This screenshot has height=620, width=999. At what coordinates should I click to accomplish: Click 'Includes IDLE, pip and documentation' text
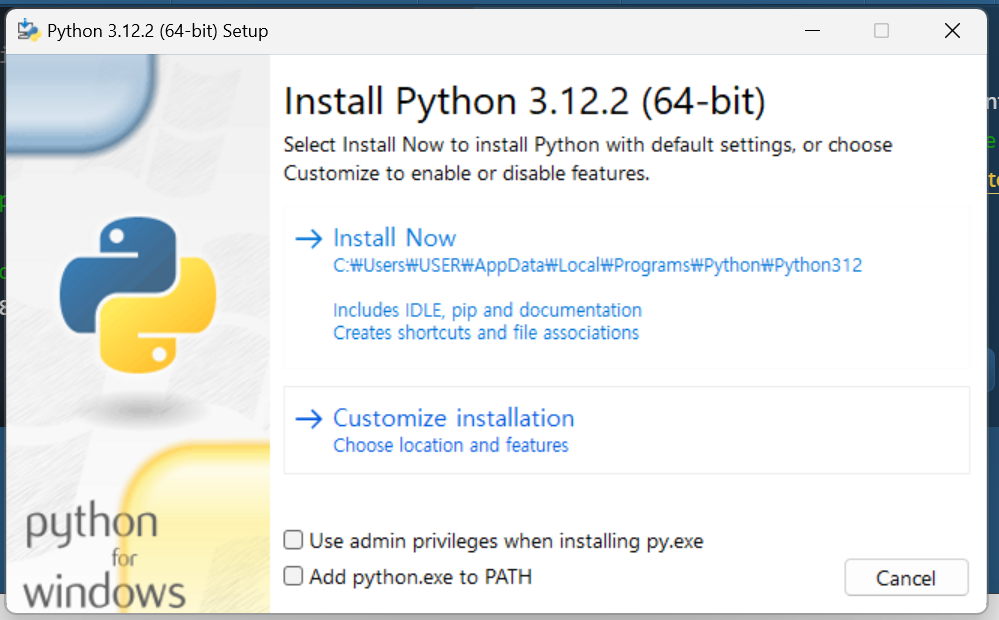tap(487, 310)
